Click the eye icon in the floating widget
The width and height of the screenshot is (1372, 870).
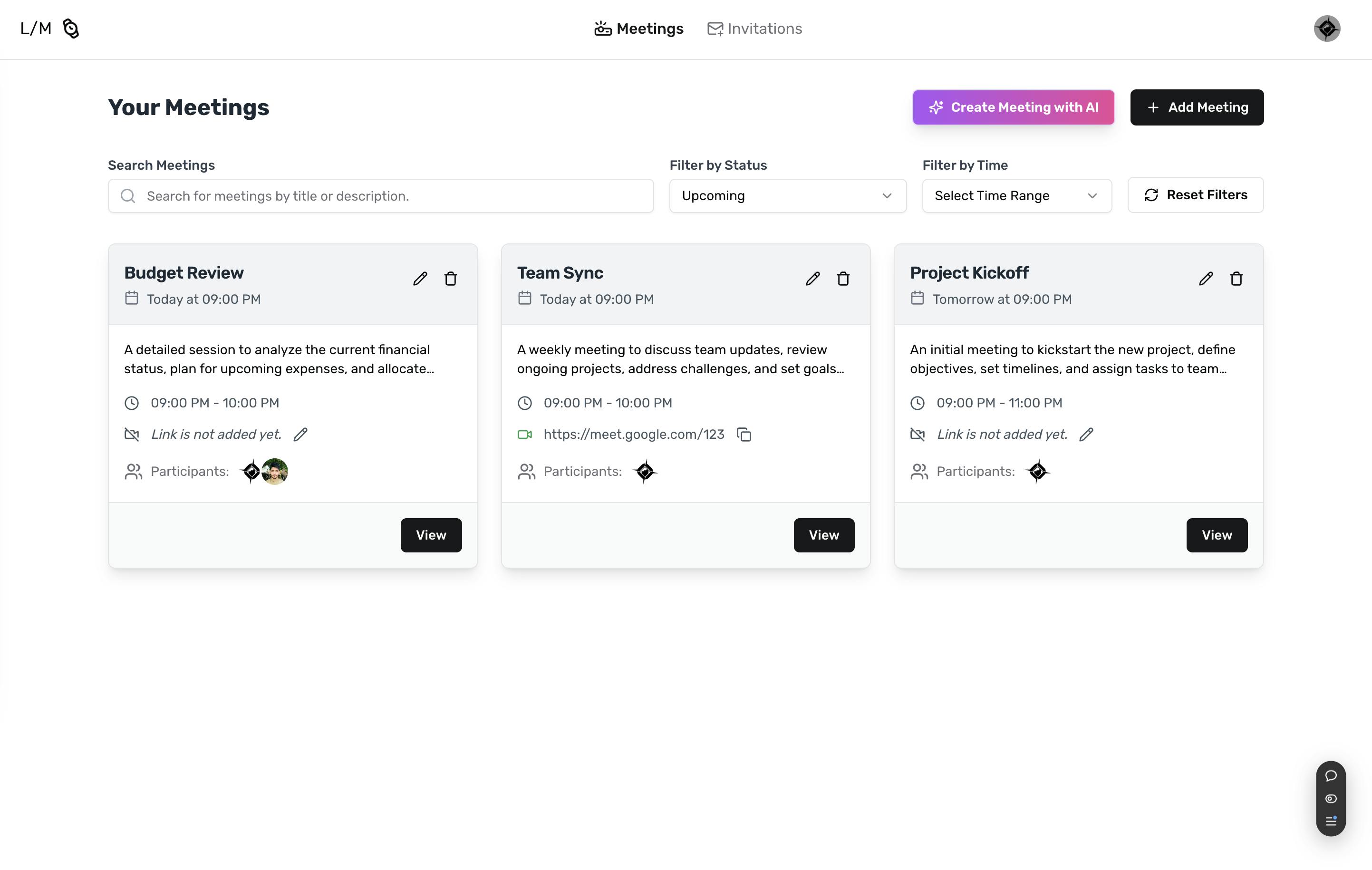[x=1331, y=799]
